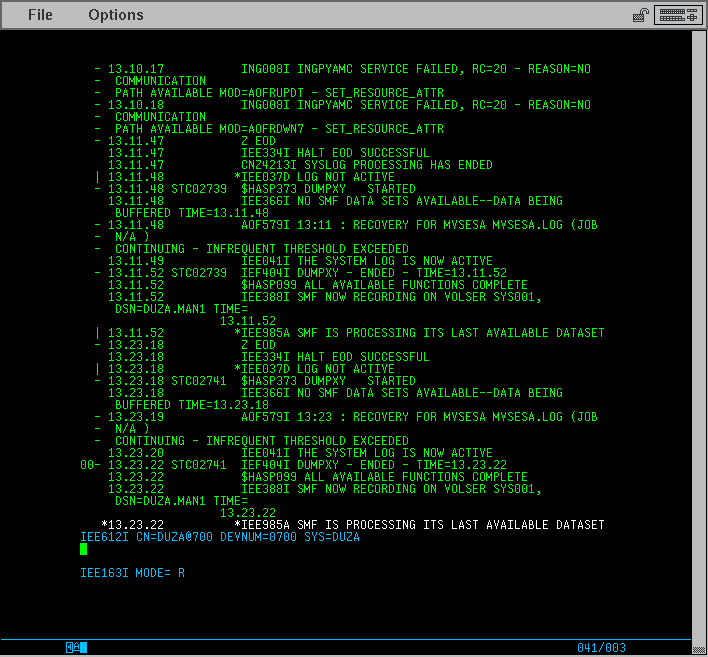Click 13.11.48 IEE366I NO SMF DATA SETS line
The height and width of the screenshot is (657, 708).
tap(335, 201)
